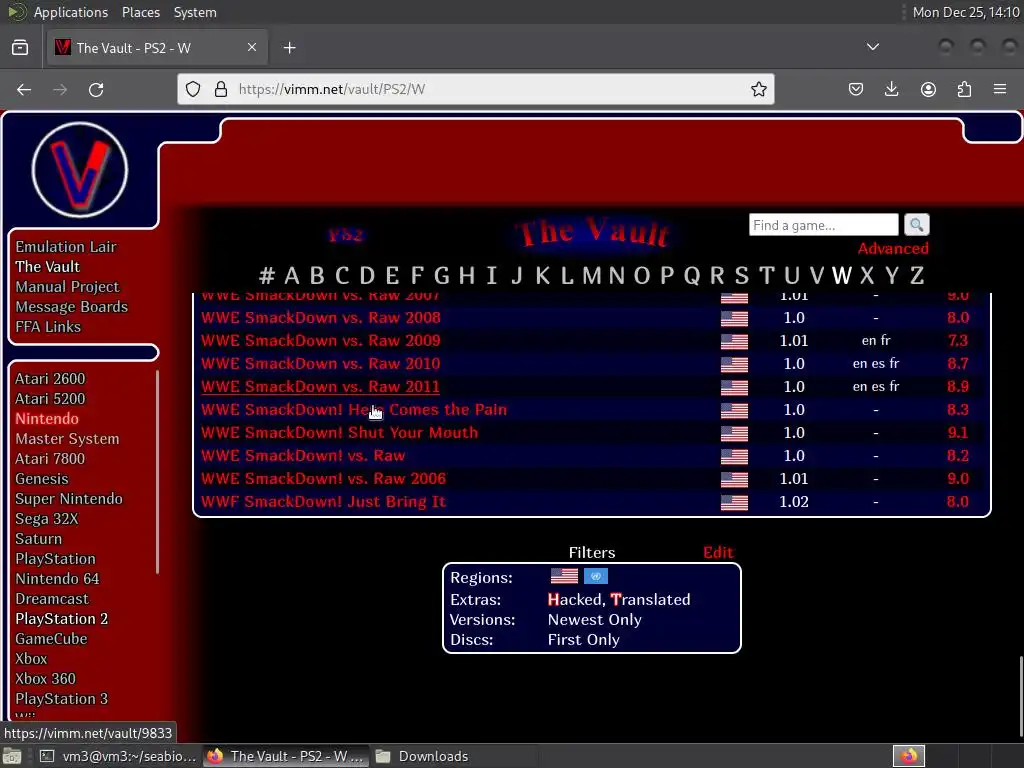Viewport: 1024px width, 768px height.
Task: Select GameCube in the systems list
Action: click(51, 639)
